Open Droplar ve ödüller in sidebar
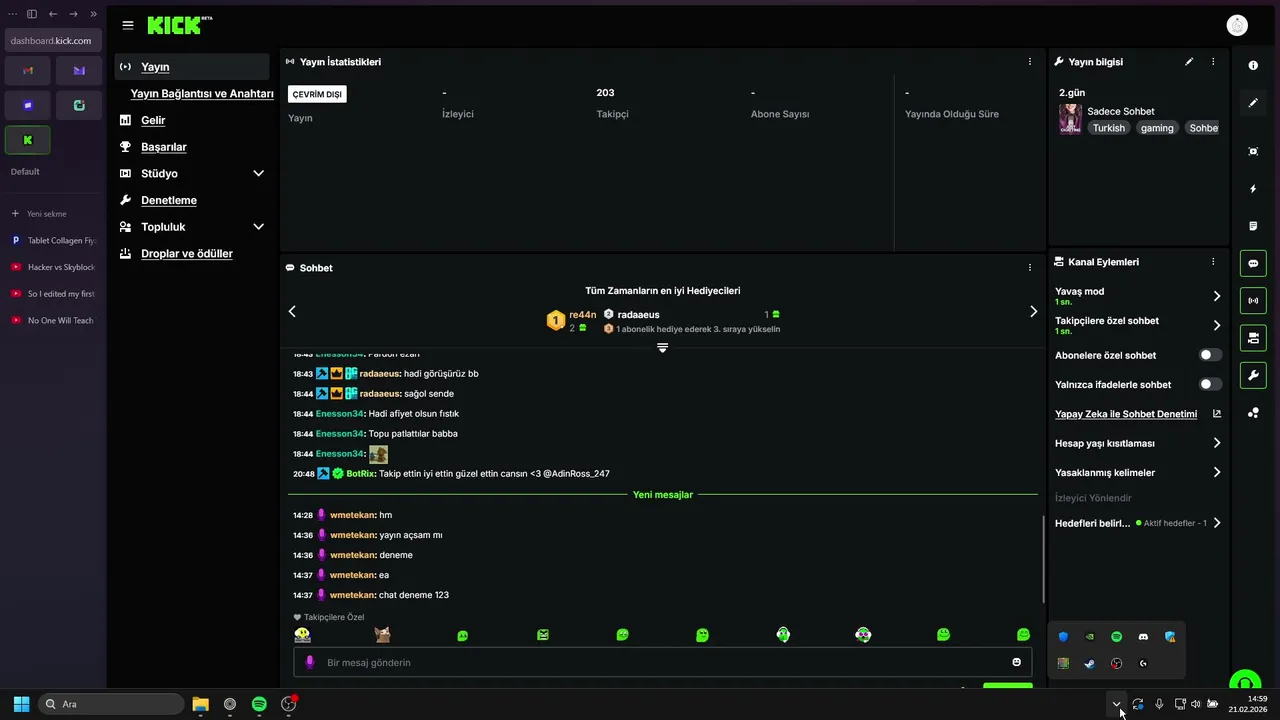This screenshot has width=1280, height=720. (x=187, y=254)
